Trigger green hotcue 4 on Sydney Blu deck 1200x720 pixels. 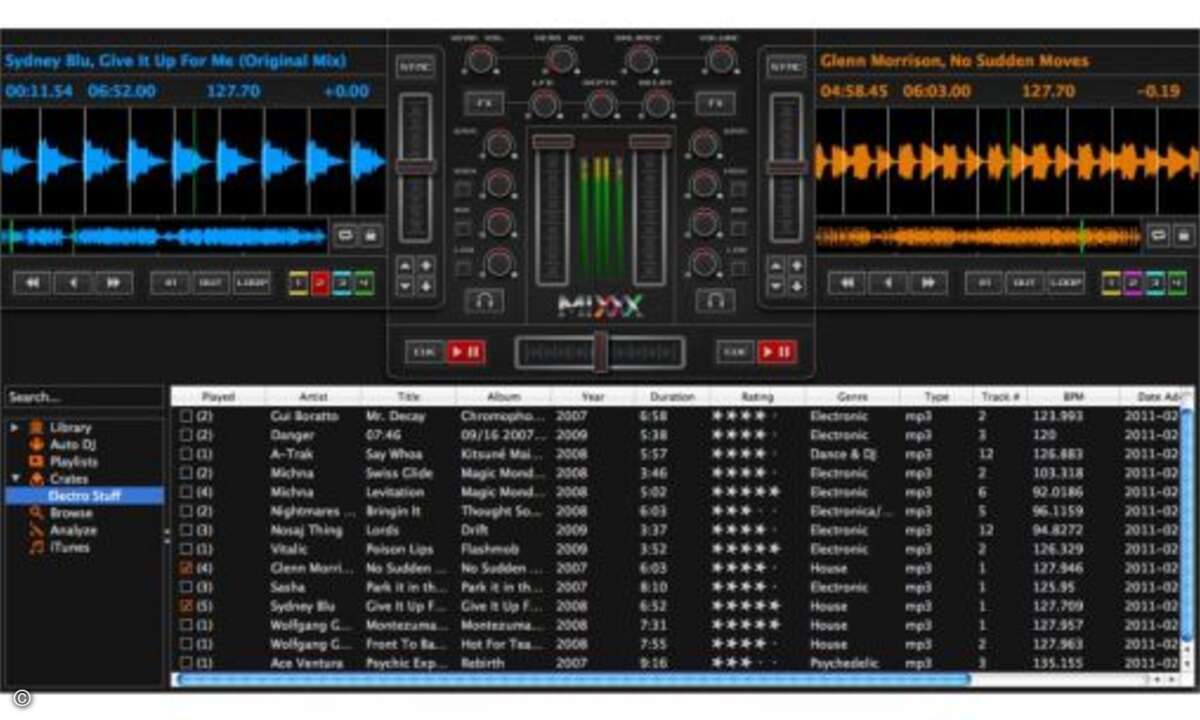(364, 283)
